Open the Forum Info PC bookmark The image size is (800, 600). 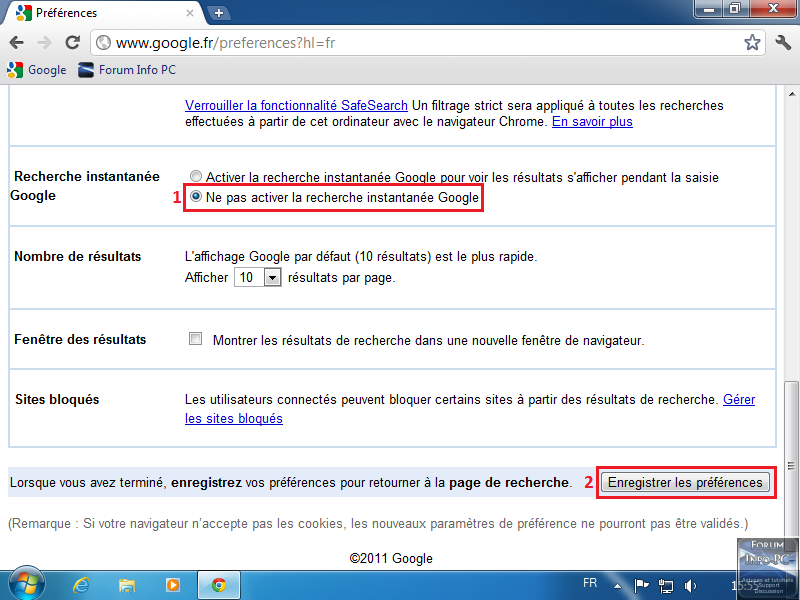coord(127,70)
